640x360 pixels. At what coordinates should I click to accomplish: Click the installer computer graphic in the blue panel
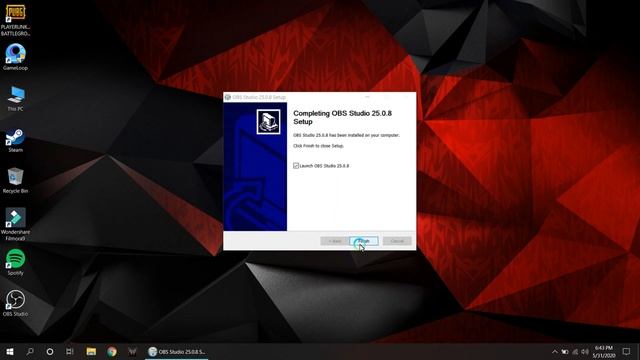[x=269, y=122]
